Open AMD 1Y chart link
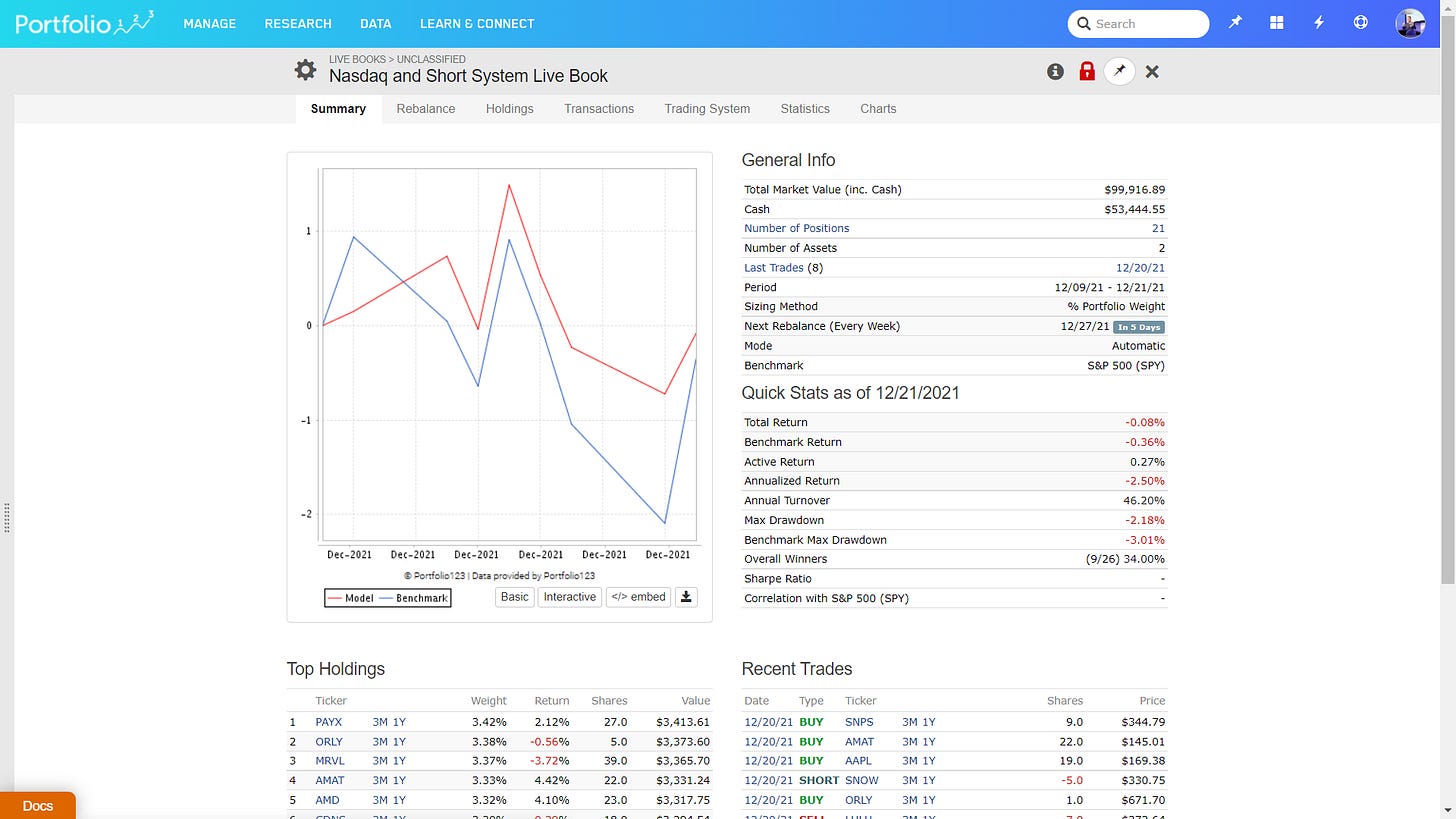The image size is (1456, 819). [x=399, y=800]
